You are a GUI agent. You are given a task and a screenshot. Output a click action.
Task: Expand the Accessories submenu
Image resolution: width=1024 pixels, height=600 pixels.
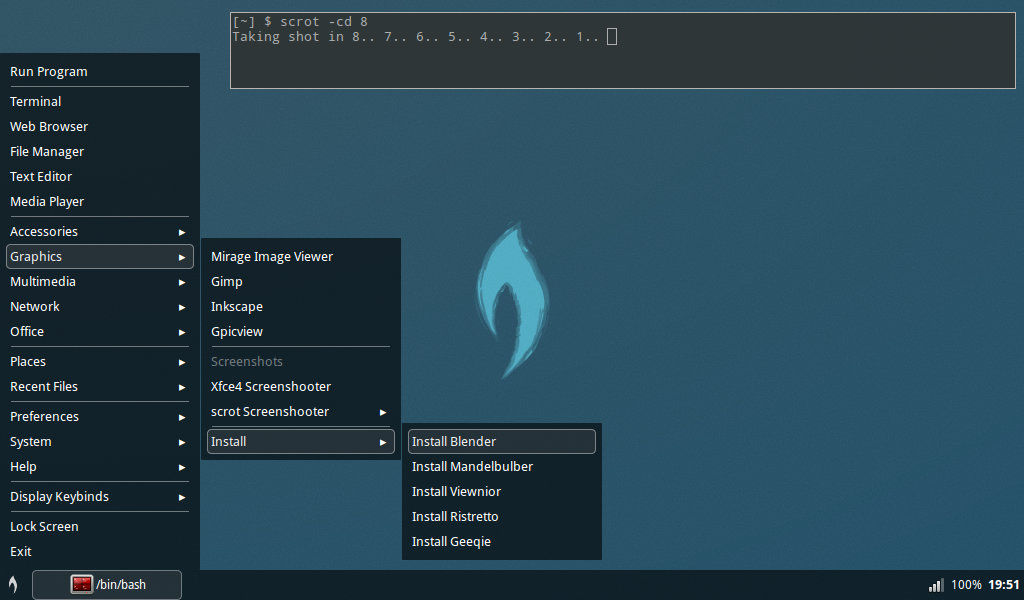[99, 232]
